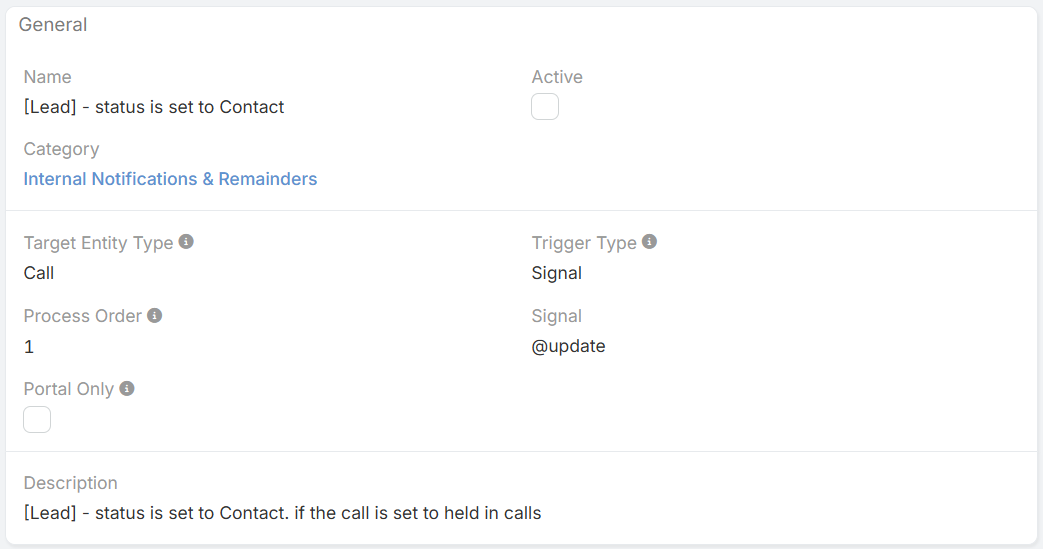
Task: Open the Internal Notifications & Remainders category
Action: pyautogui.click(x=170, y=179)
